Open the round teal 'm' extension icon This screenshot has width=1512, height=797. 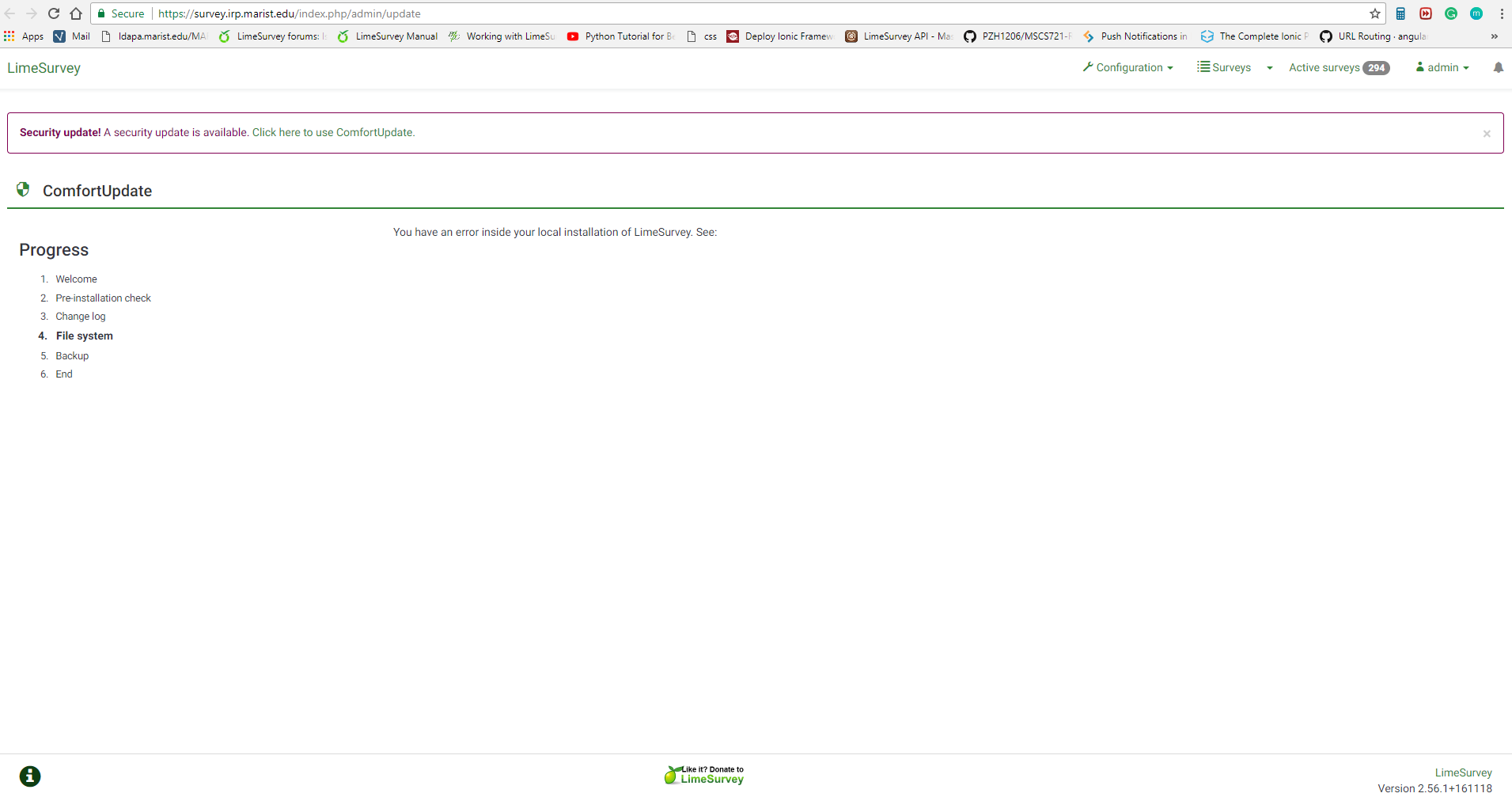(x=1476, y=13)
